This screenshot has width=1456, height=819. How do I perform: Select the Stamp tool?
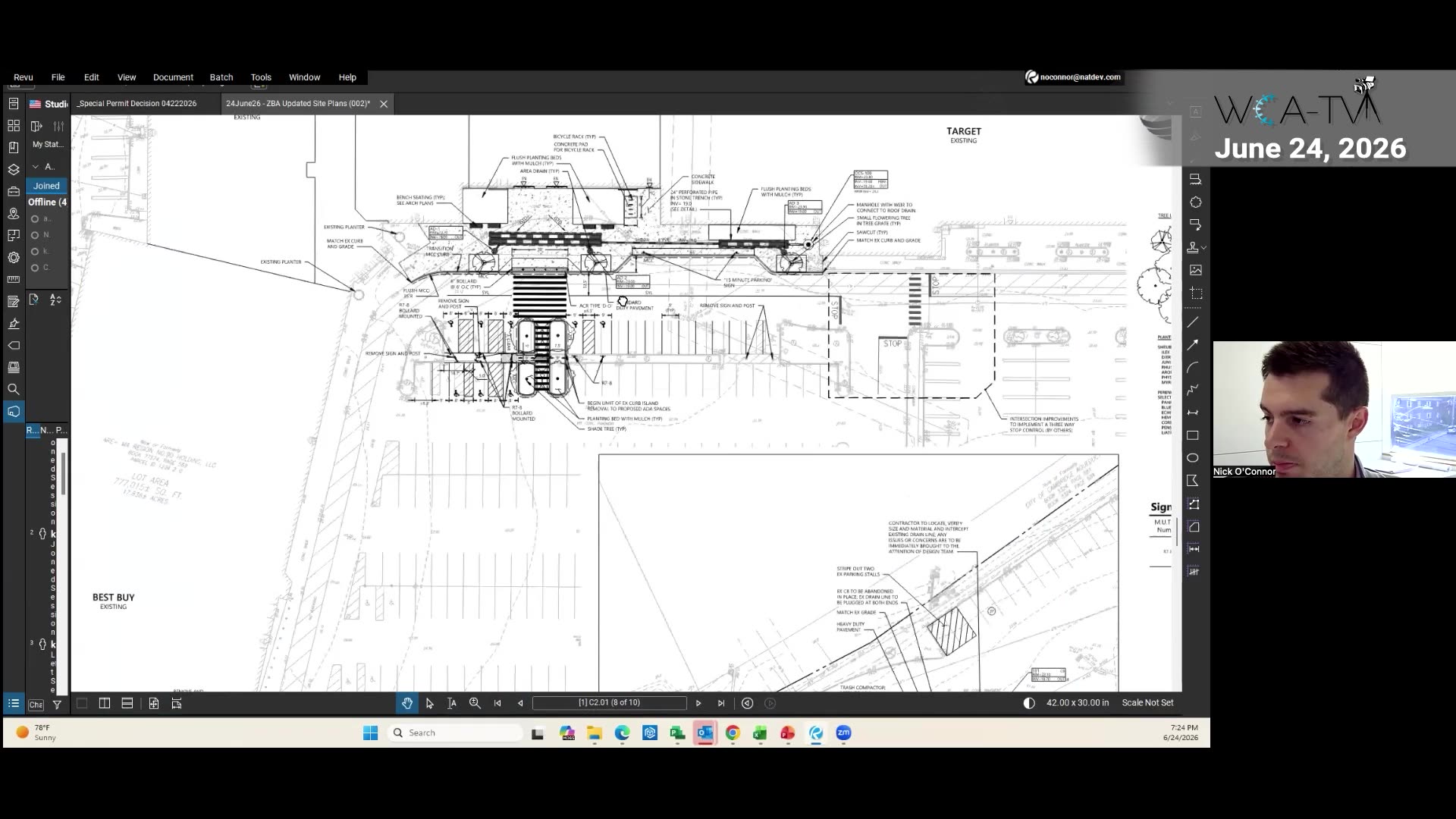click(x=1193, y=247)
